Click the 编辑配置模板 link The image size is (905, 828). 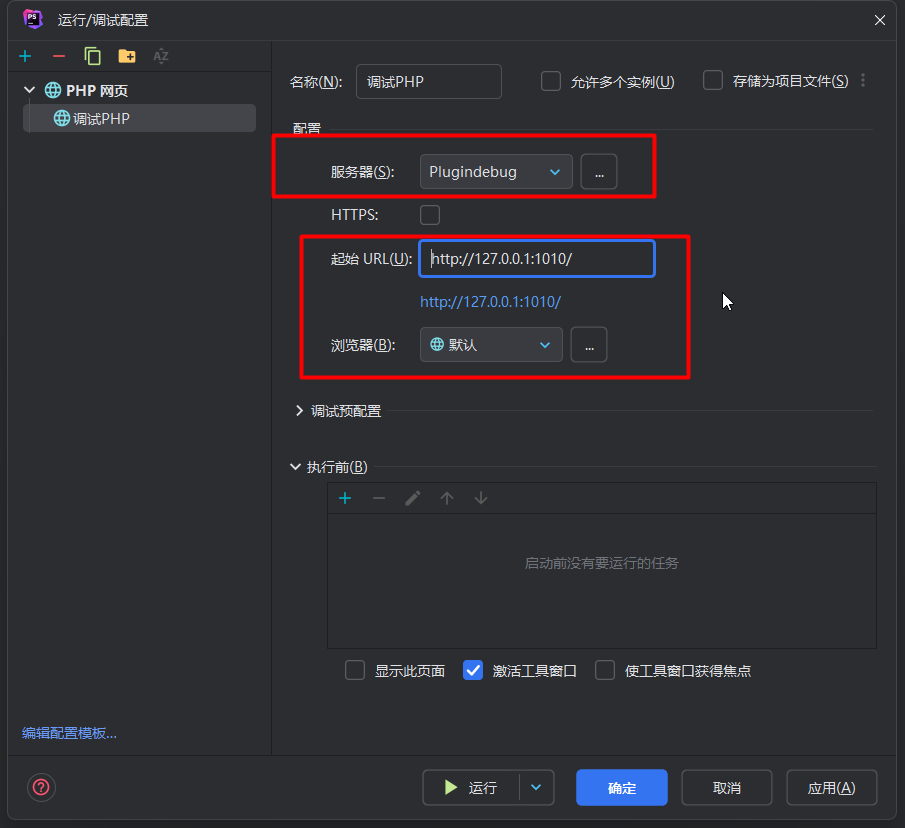pos(67,732)
